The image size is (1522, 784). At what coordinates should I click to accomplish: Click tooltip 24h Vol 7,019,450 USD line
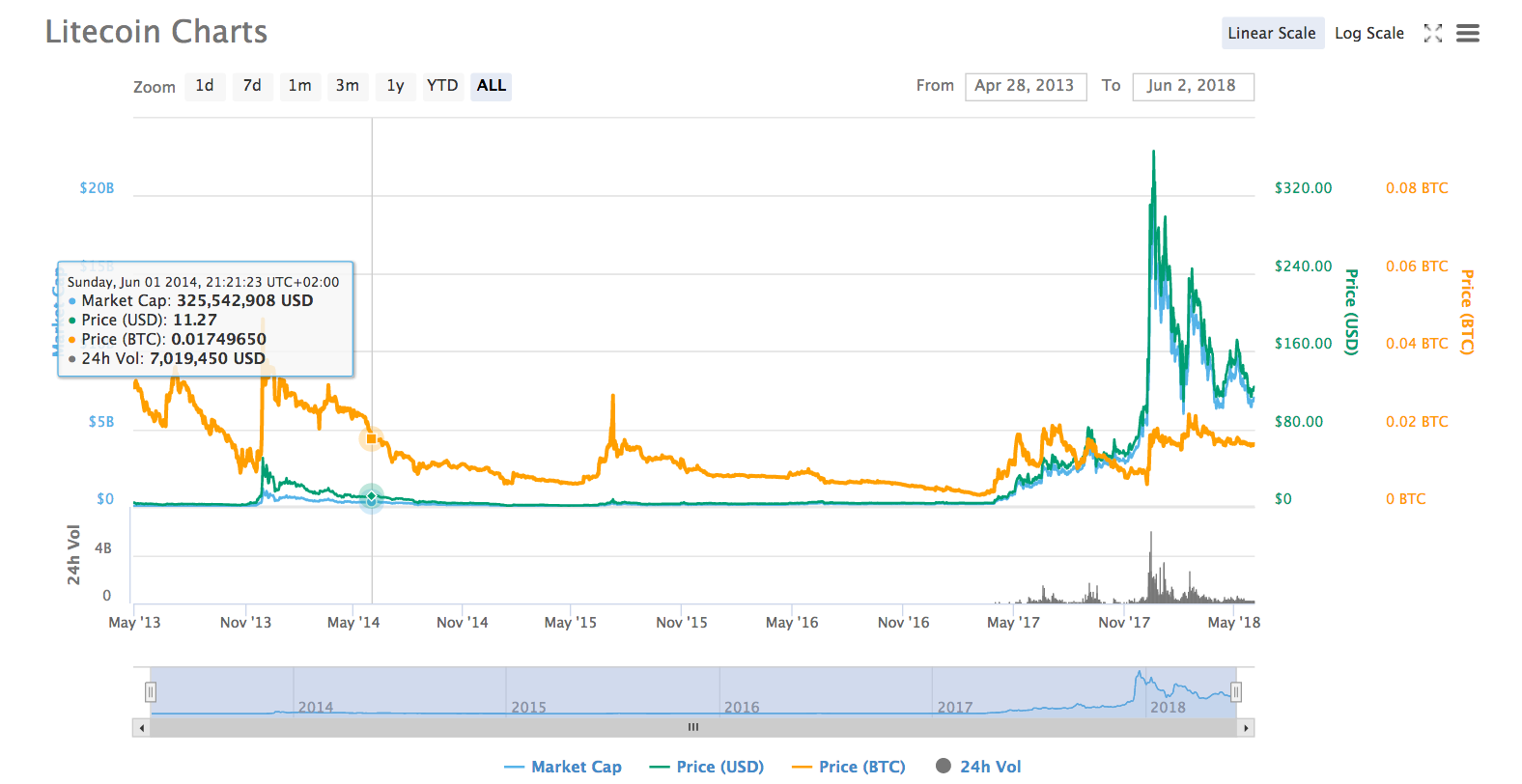(x=166, y=358)
